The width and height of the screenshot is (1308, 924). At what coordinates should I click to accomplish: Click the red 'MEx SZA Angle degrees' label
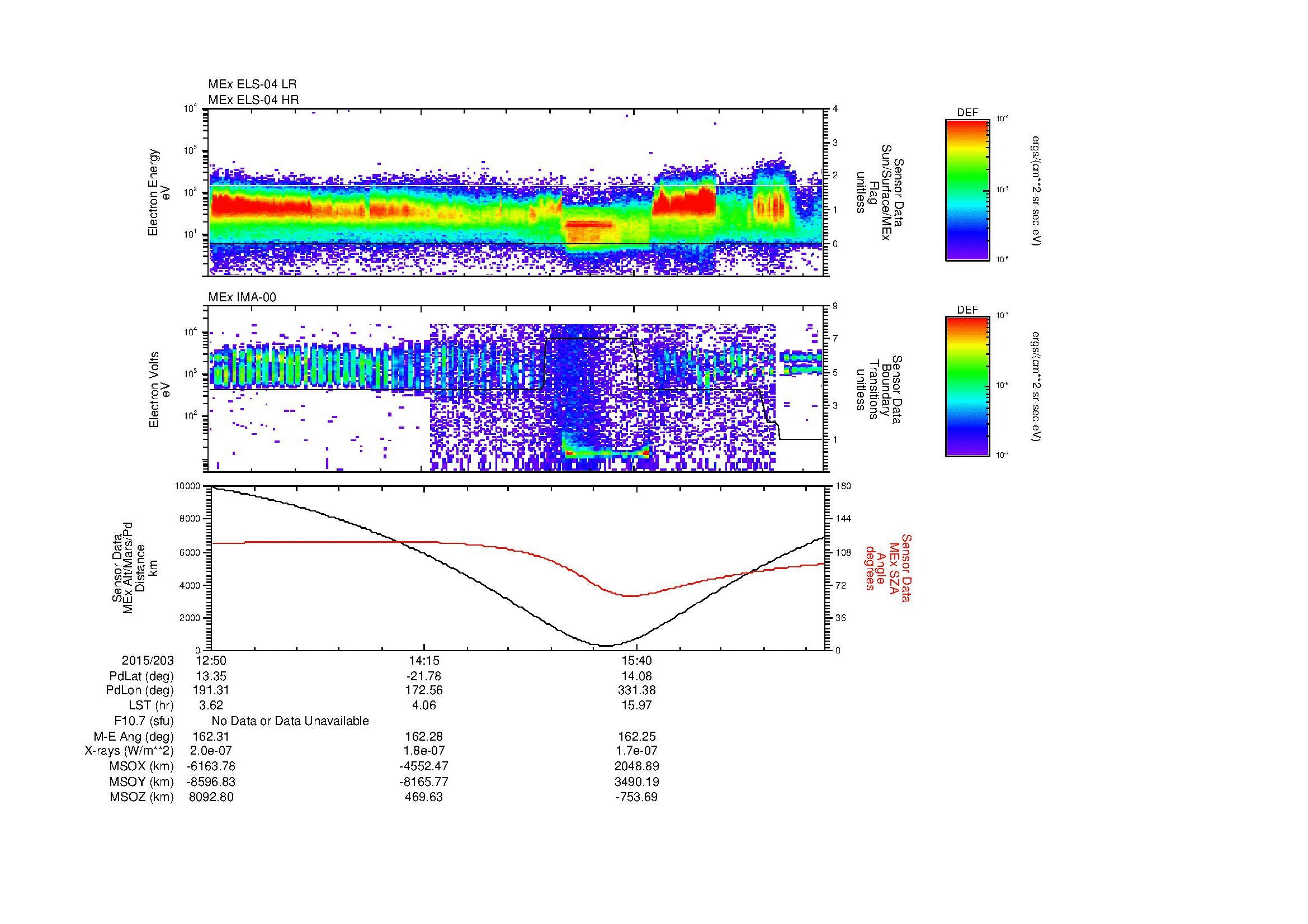pyautogui.click(x=887, y=567)
